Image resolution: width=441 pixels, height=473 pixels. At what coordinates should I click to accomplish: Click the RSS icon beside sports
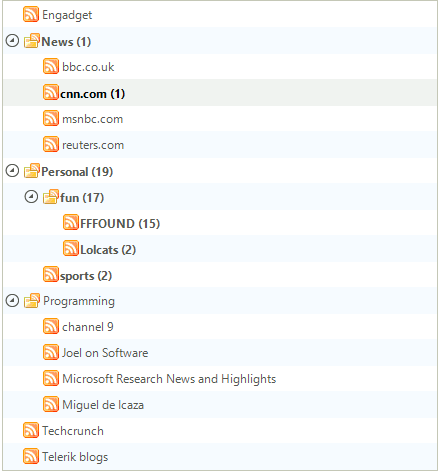tap(51, 274)
